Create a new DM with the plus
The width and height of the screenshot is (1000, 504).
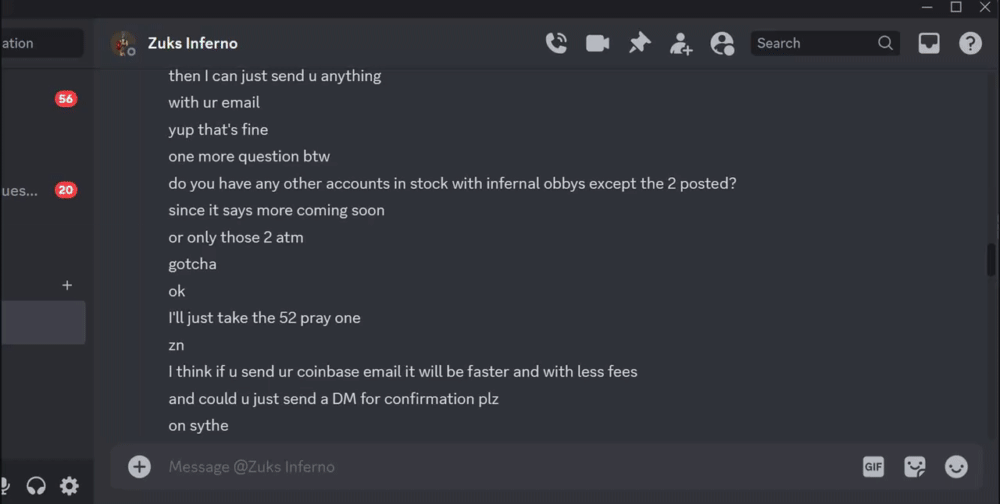[67, 285]
